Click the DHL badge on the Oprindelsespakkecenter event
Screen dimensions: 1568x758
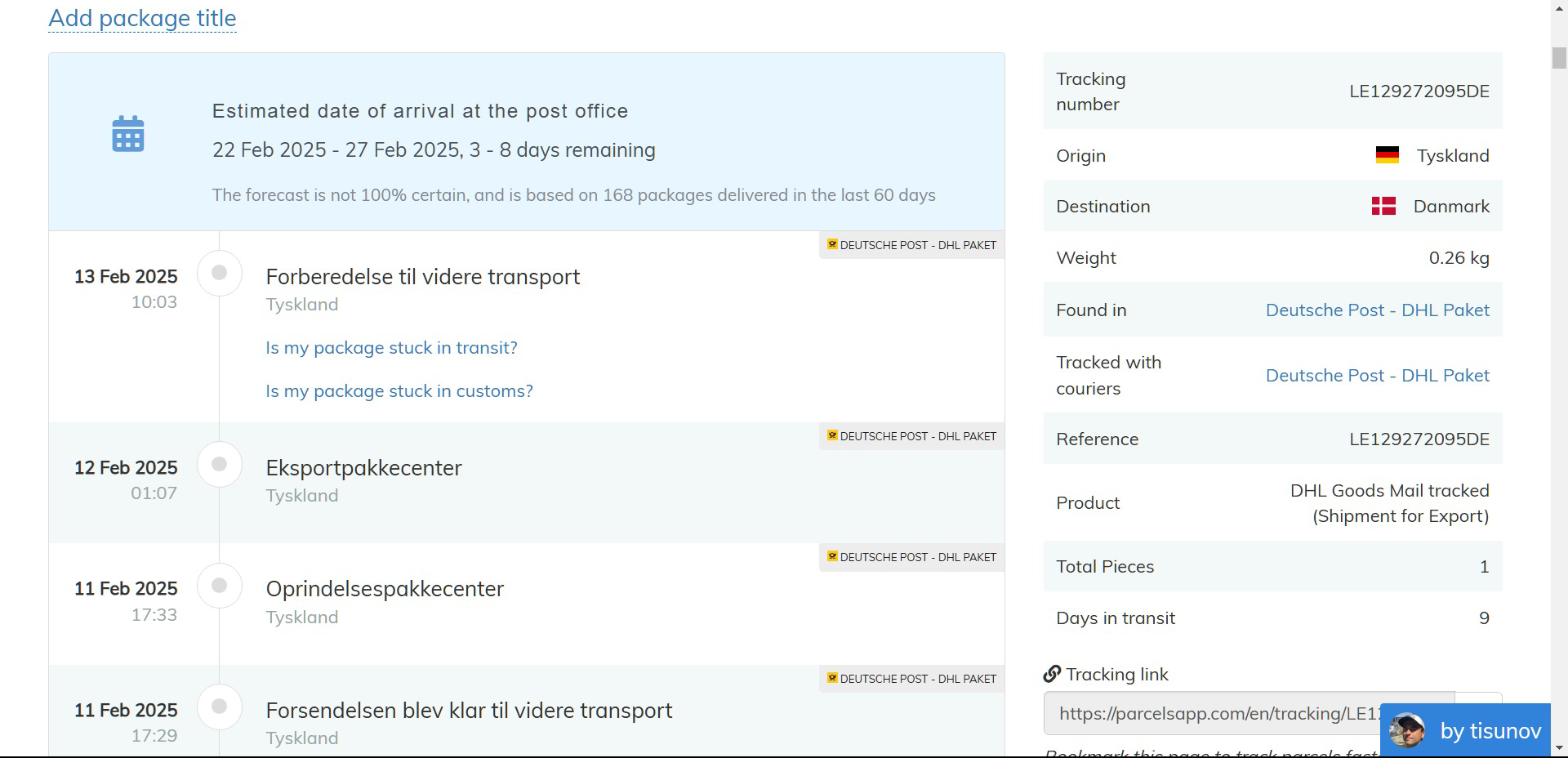pyautogui.click(x=911, y=557)
